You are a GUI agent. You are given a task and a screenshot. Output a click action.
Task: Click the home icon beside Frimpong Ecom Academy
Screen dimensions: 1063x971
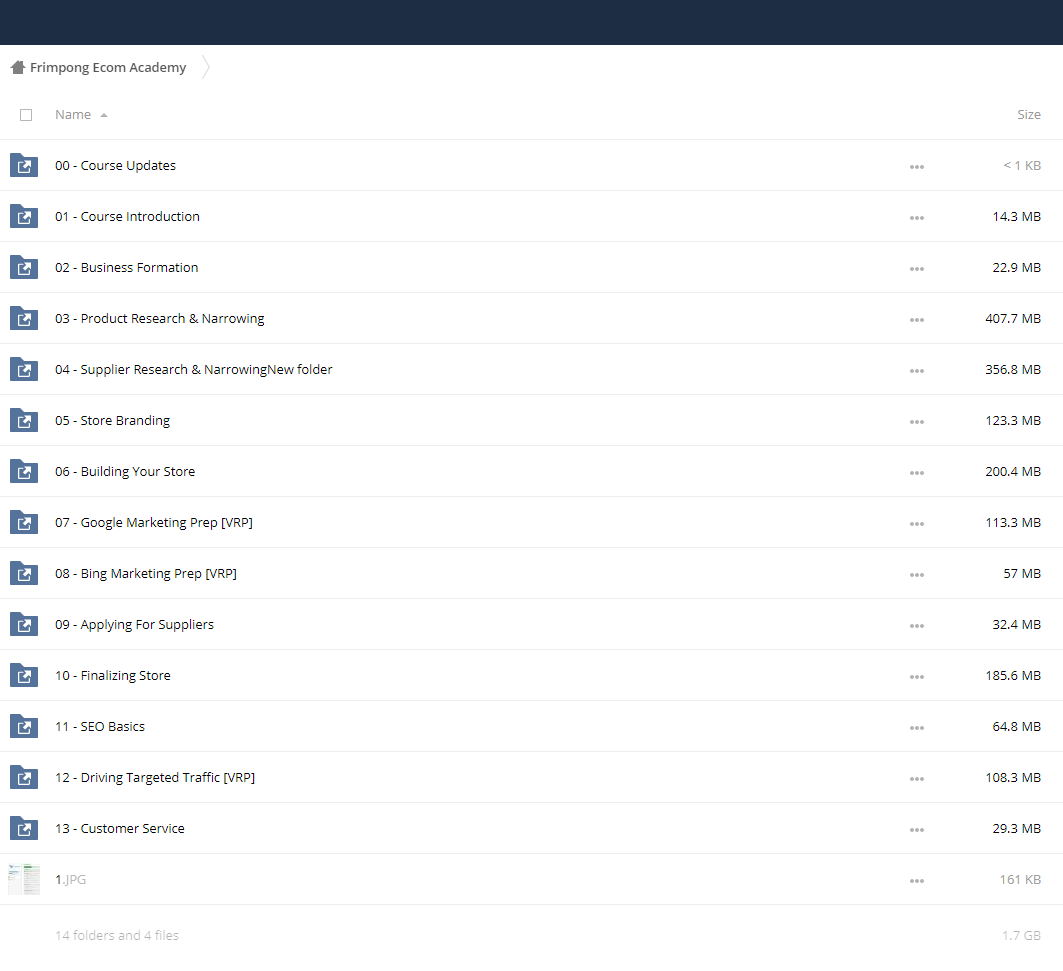(18, 67)
